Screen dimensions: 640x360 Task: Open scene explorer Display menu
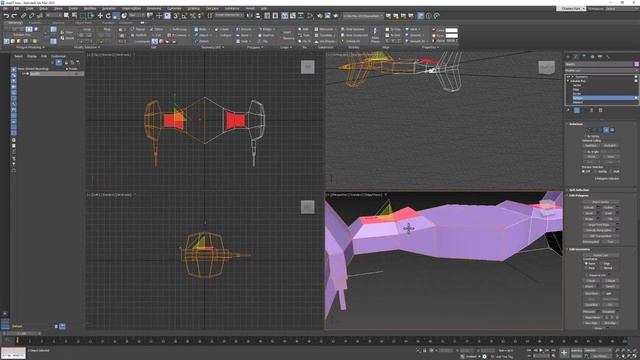point(32,56)
